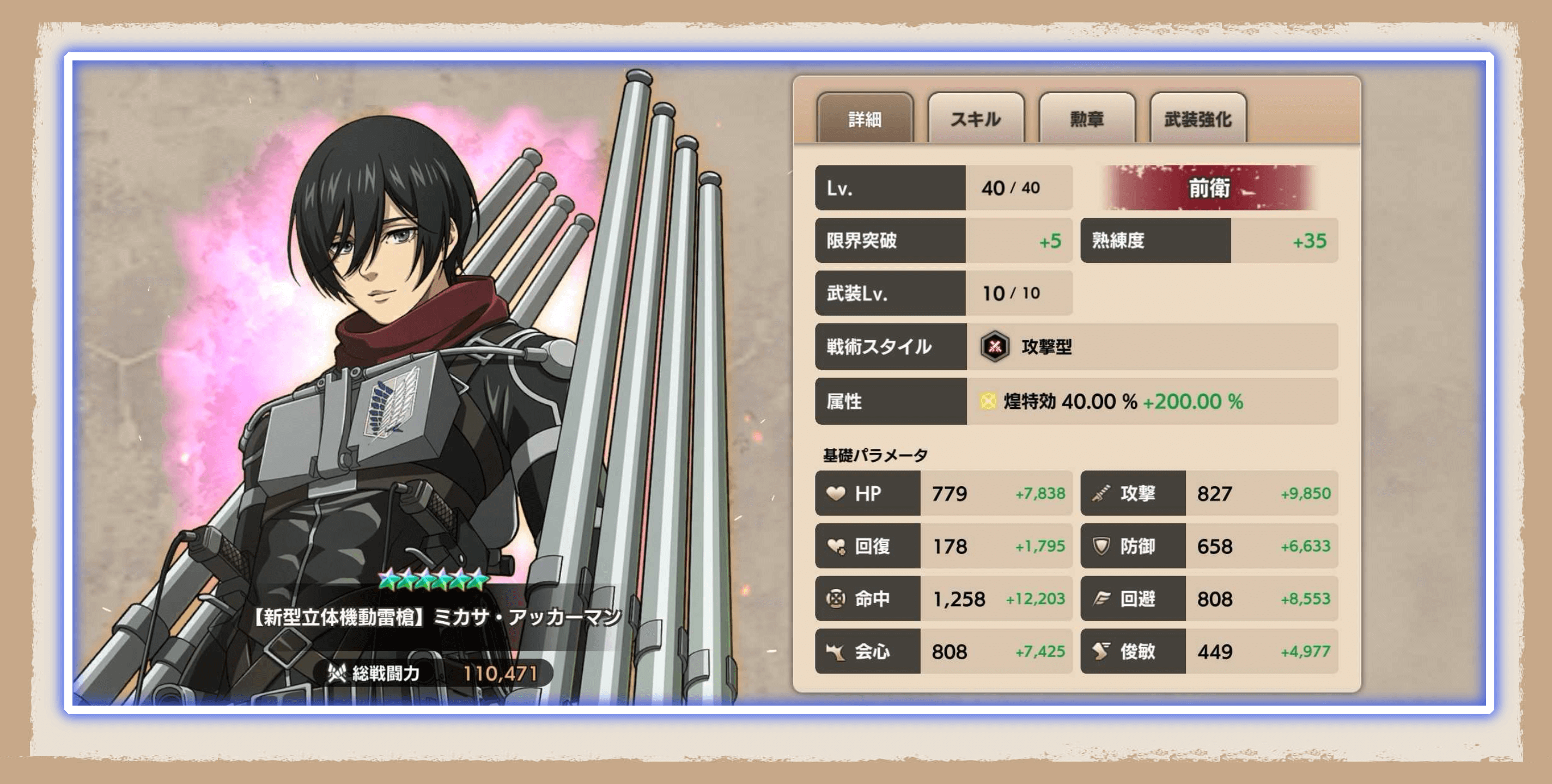
Task: Select the 詳細 tab
Action: (865, 118)
